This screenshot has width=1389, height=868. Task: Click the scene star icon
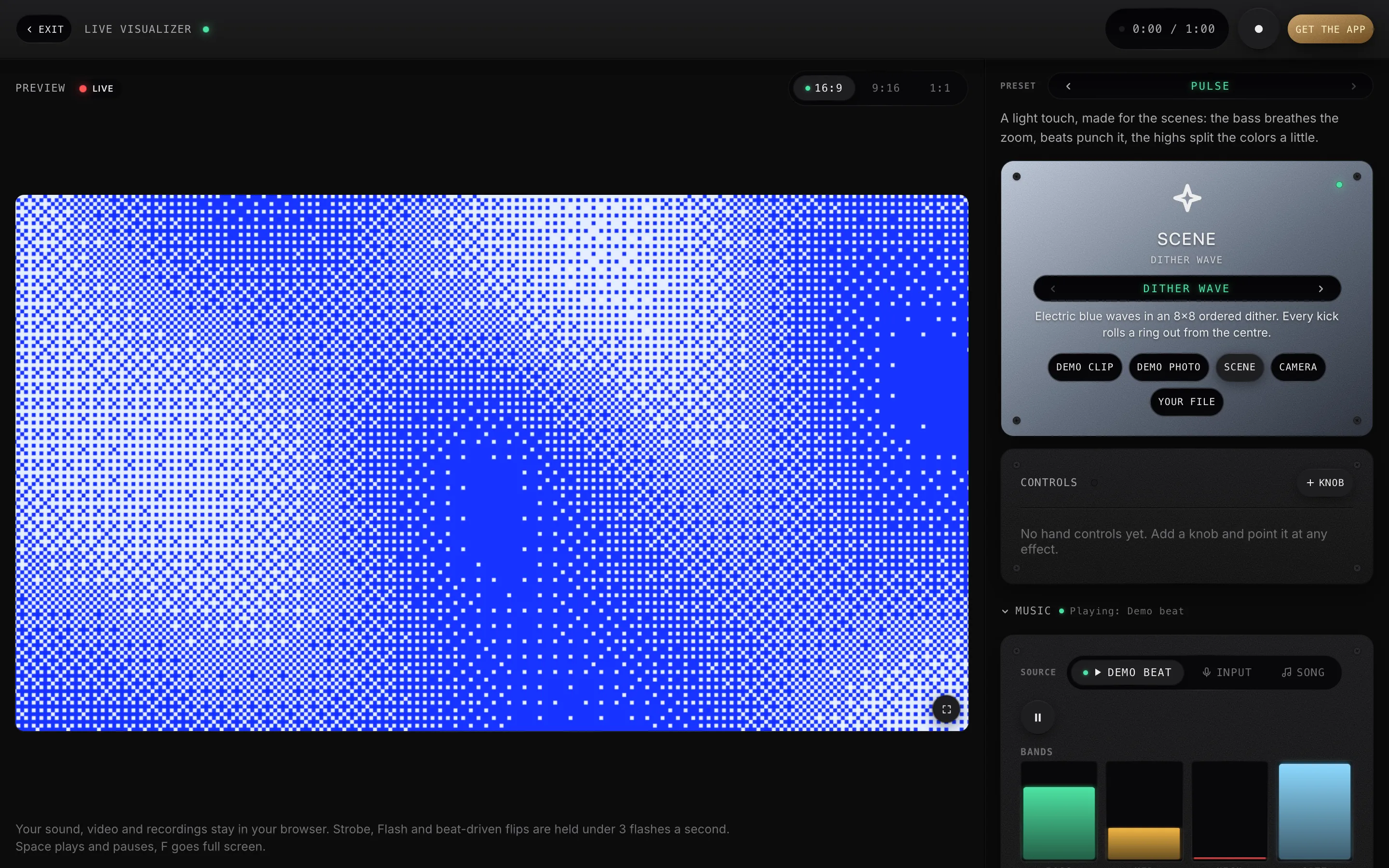coord(1186,198)
